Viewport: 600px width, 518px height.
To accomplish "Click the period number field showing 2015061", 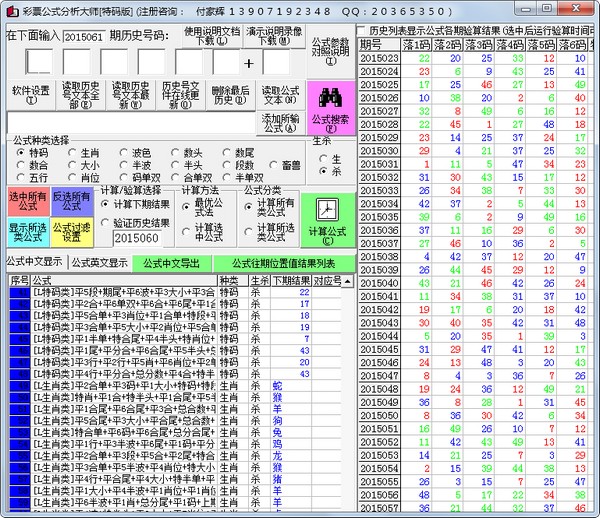I will [x=83, y=36].
